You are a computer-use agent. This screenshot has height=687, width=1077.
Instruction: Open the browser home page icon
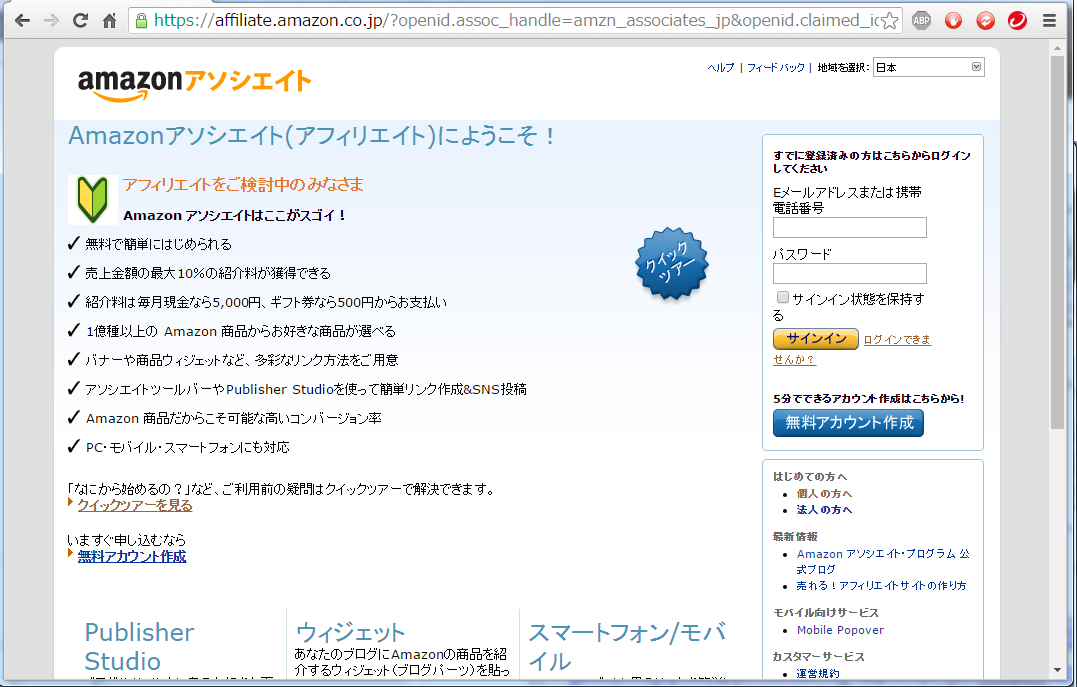point(110,21)
